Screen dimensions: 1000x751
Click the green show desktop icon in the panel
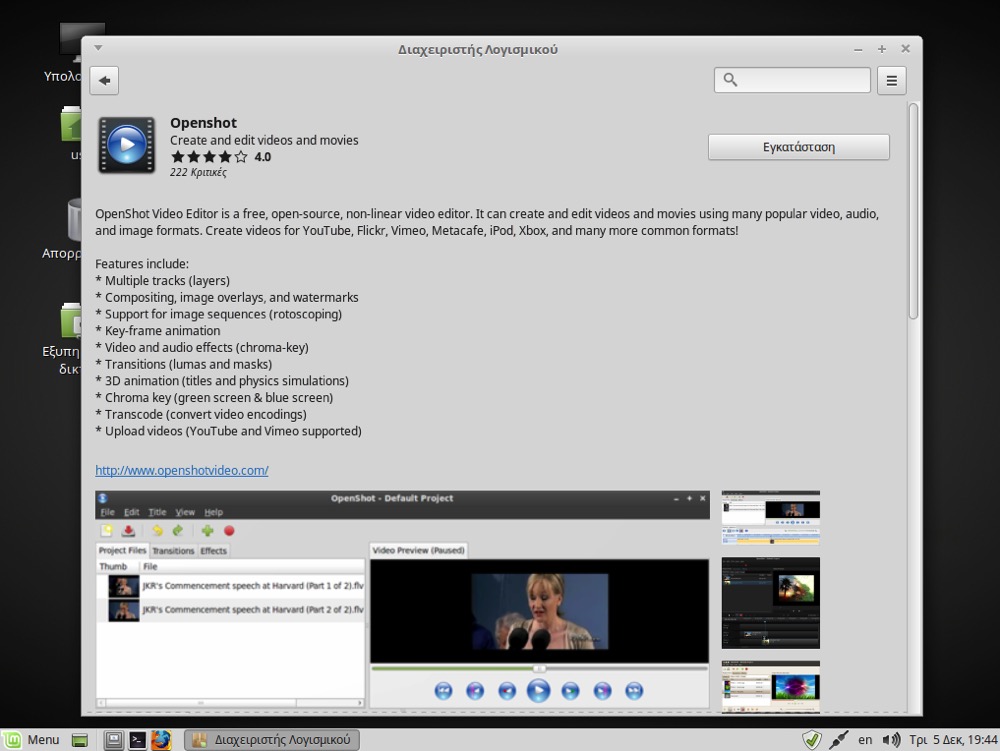tap(80, 740)
